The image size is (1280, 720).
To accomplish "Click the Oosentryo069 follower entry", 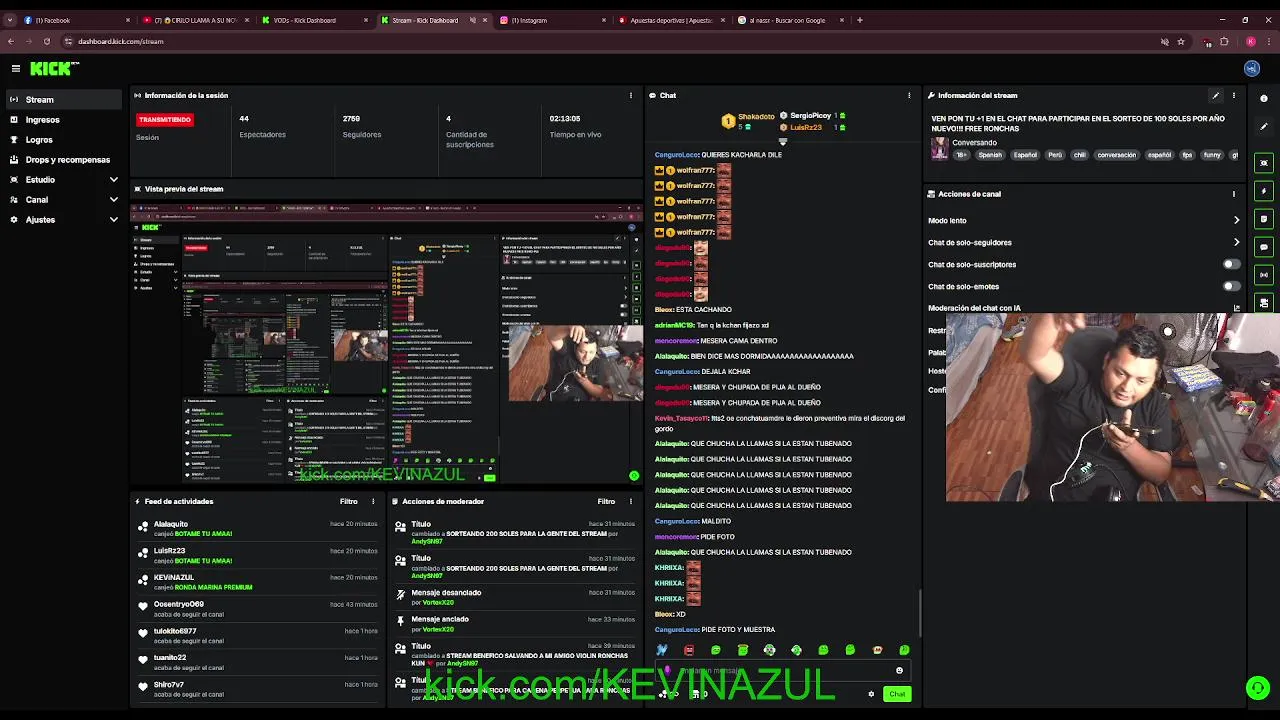I will (257, 608).
